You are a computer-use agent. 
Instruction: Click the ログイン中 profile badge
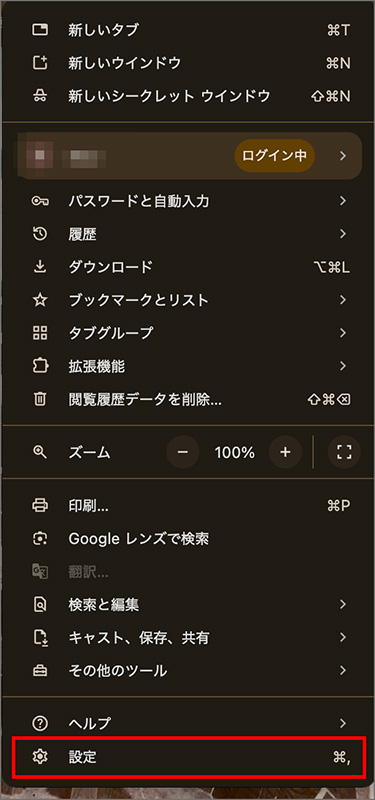click(x=274, y=156)
